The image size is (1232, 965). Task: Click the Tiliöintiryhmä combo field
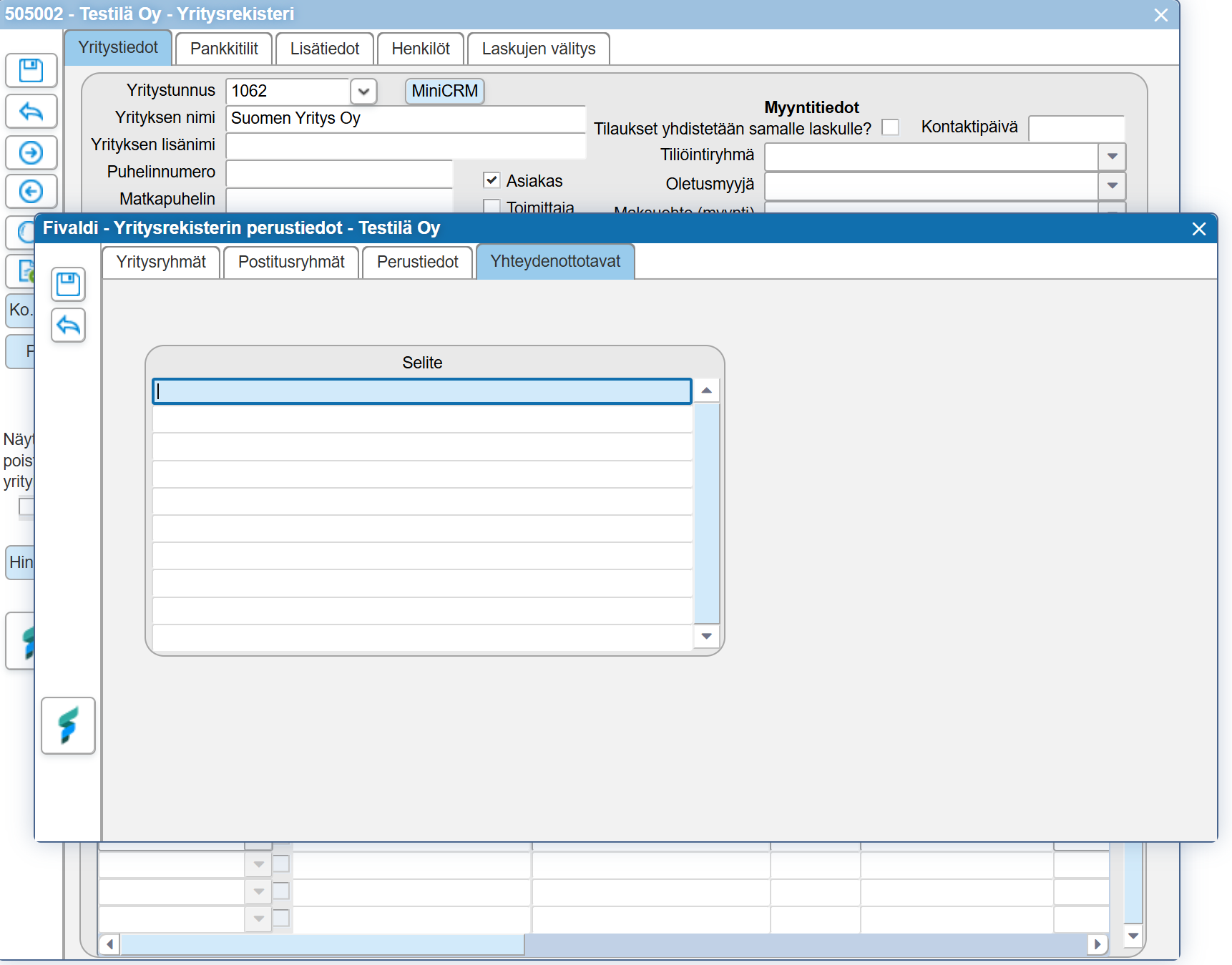tap(932, 157)
